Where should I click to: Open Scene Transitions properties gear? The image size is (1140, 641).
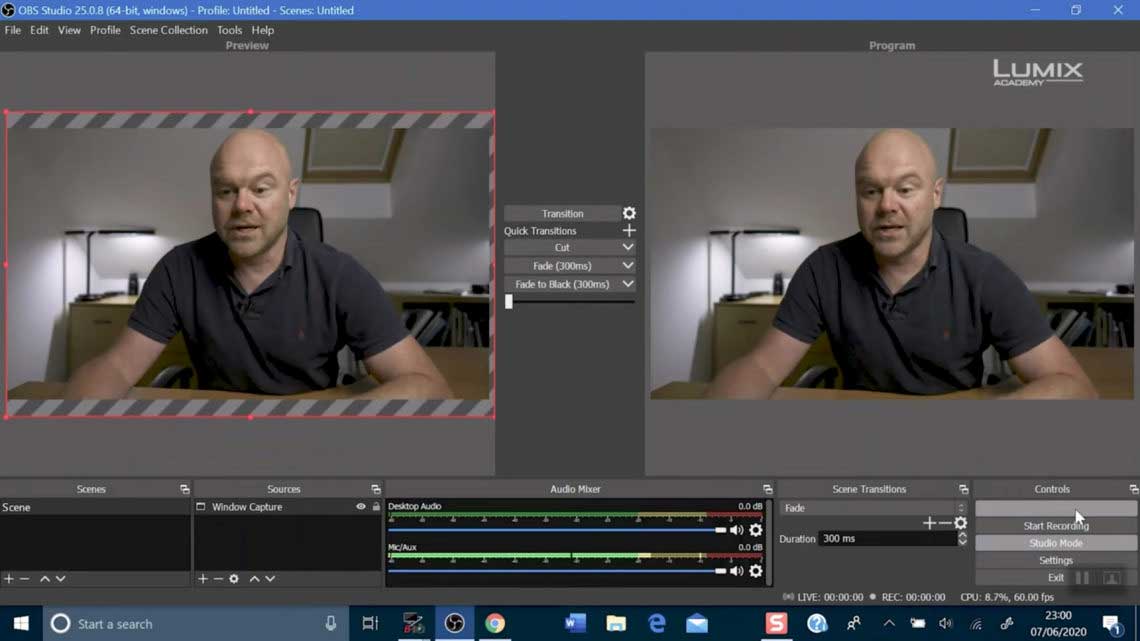pyautogui.click(x=961, y=523)
